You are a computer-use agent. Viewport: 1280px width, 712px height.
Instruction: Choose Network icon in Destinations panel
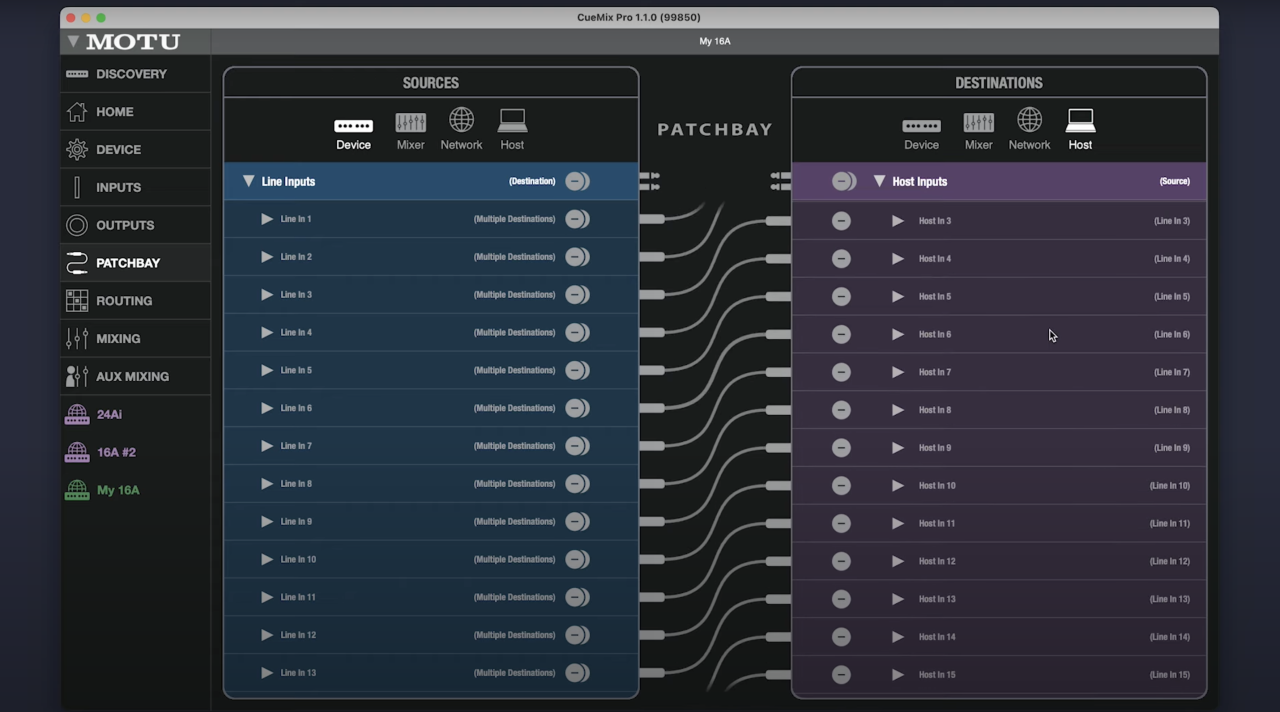pyautogui.click(x=1029, y=130)
